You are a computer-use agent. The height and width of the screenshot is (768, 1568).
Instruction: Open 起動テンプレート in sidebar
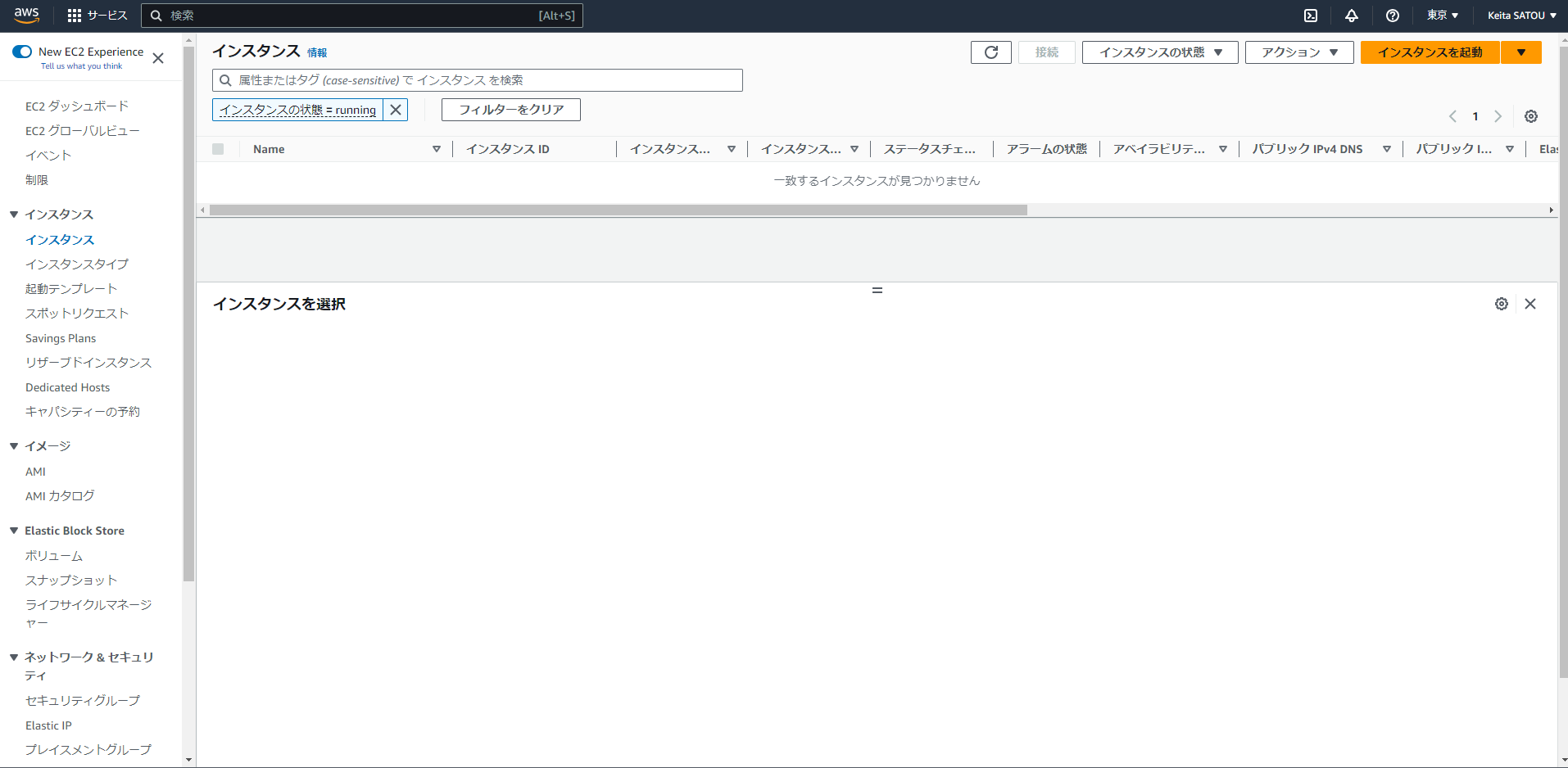pyautogui.click(x=71, y=289)
